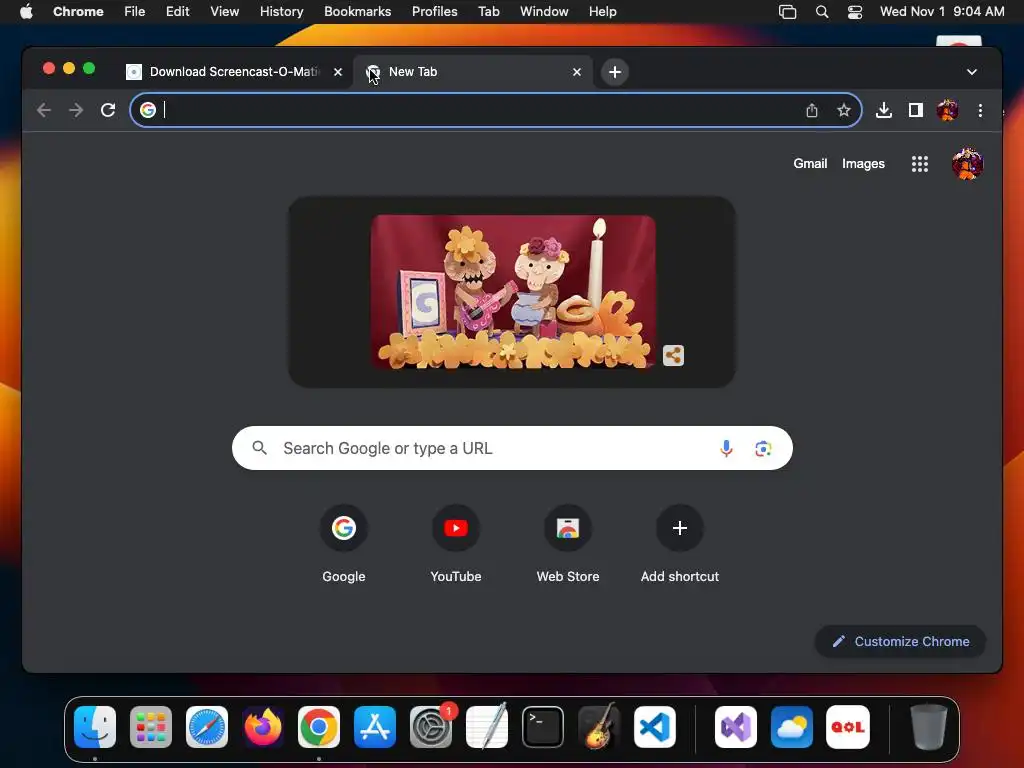The image size is (1024, 768).
Task: Open System Settings from the Dock
Action: [x=431, y=727]
